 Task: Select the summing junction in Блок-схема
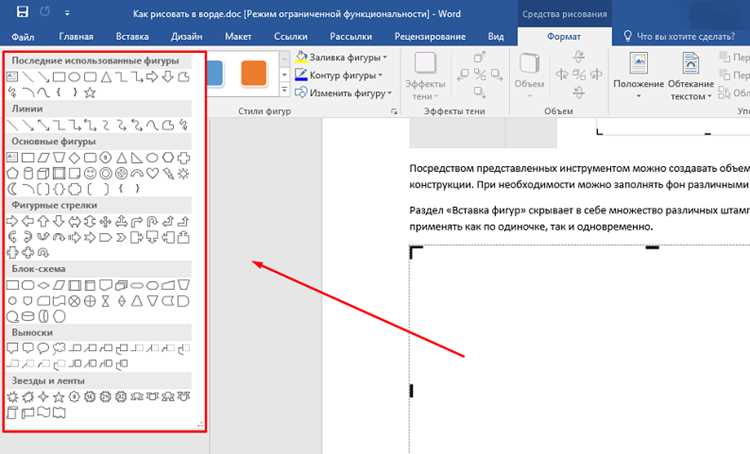75,301
